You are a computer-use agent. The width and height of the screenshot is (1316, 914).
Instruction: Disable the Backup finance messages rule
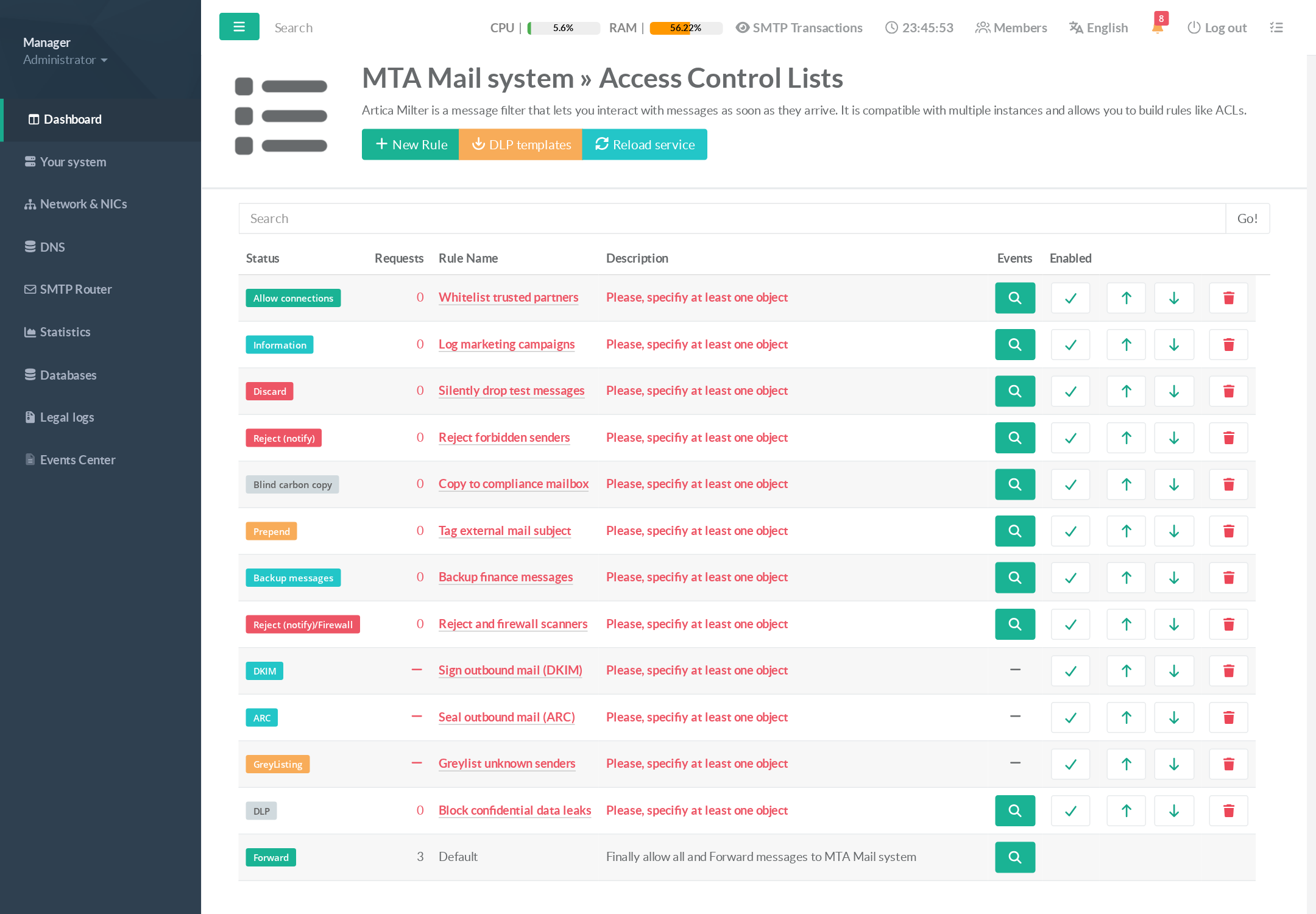pyautogui.click(x=1070, y=578)
